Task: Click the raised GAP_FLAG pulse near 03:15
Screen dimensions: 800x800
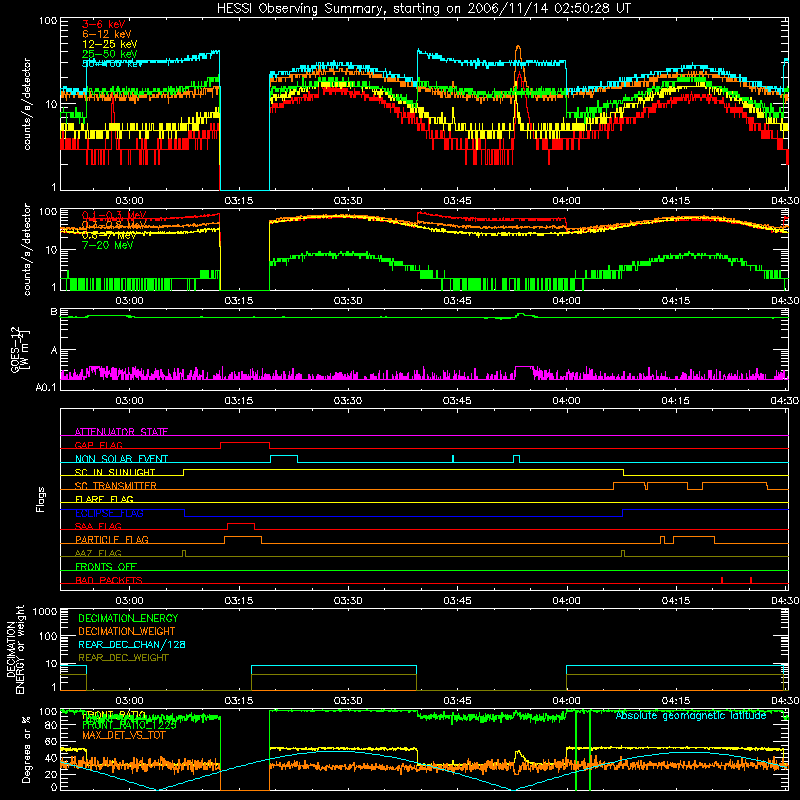Action: click(x=245, y=443)
